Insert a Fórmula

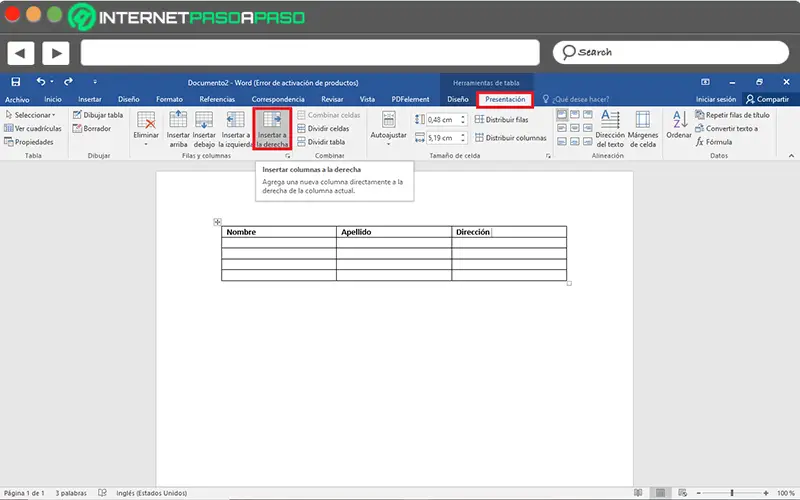click(714, 142)
